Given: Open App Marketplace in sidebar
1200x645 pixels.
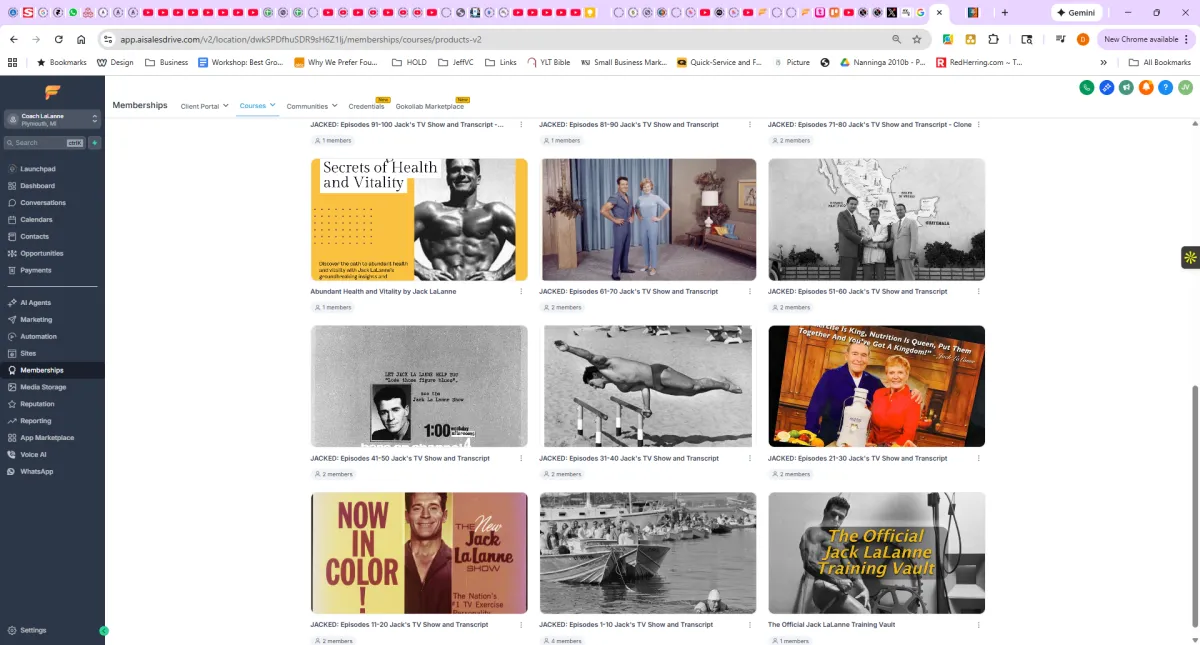Looking at the screenshot, I should tap(47, 438).
